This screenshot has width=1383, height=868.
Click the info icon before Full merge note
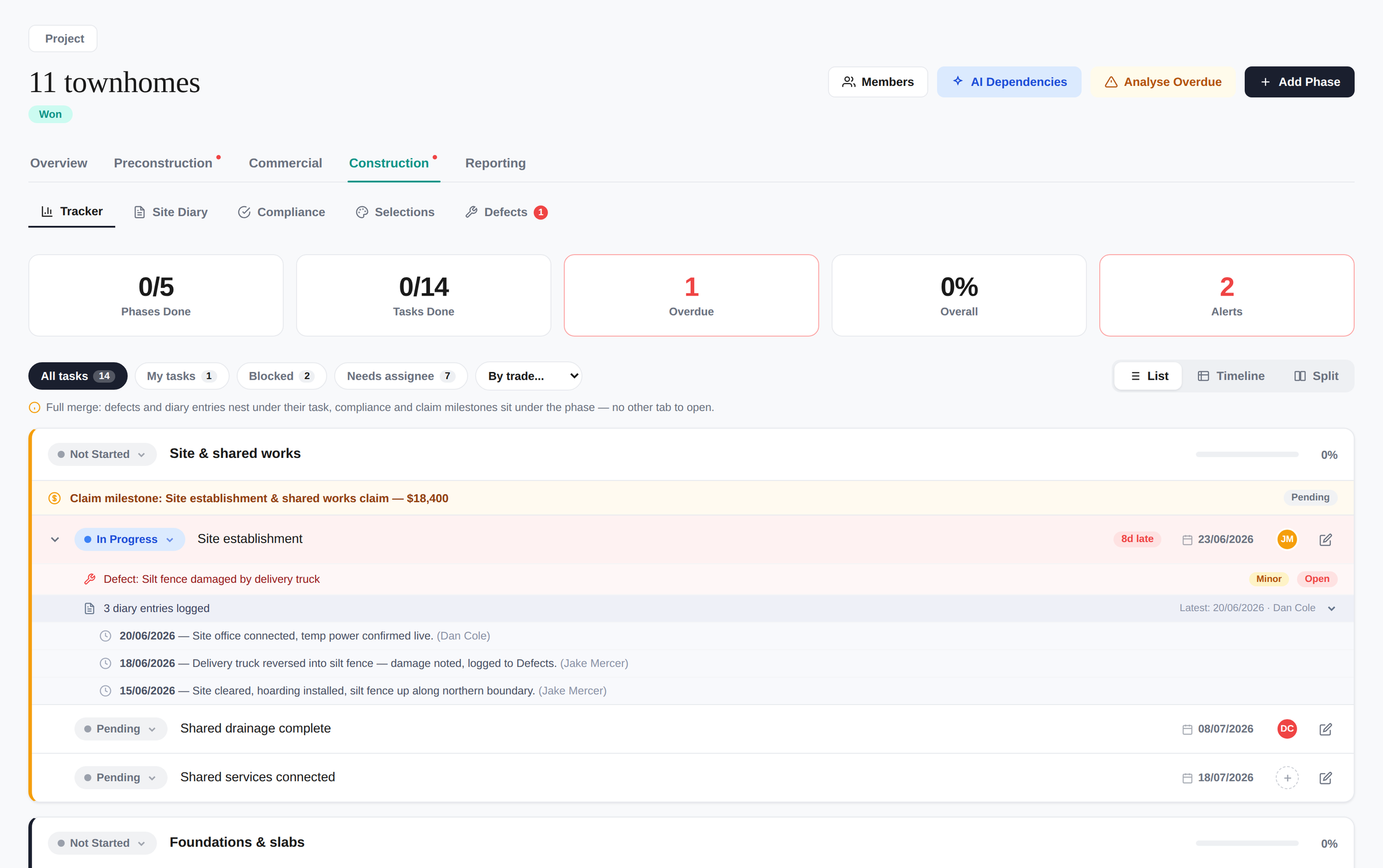(x=35, y=408)
